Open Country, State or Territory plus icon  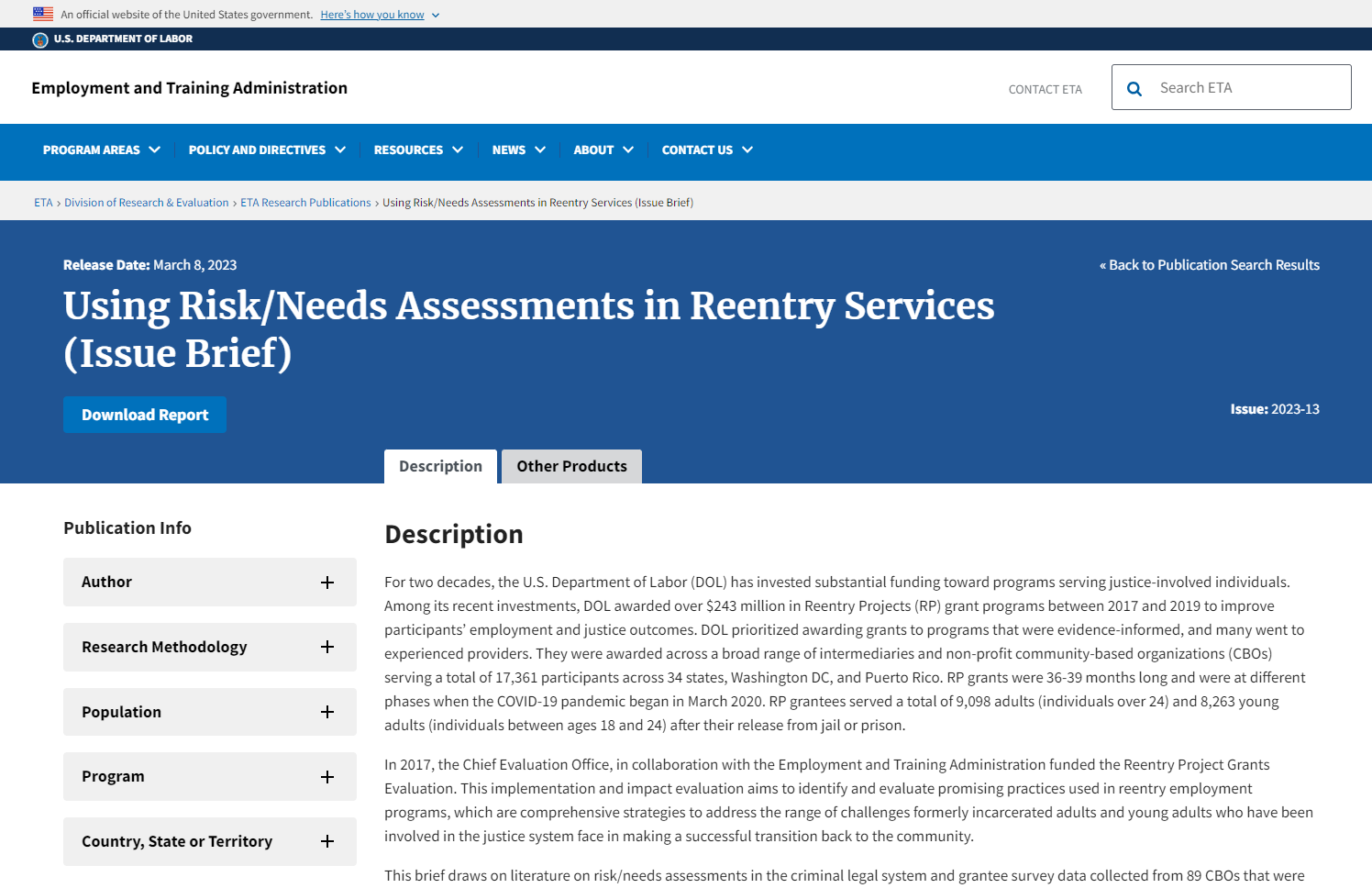click(x=327, y=841)
